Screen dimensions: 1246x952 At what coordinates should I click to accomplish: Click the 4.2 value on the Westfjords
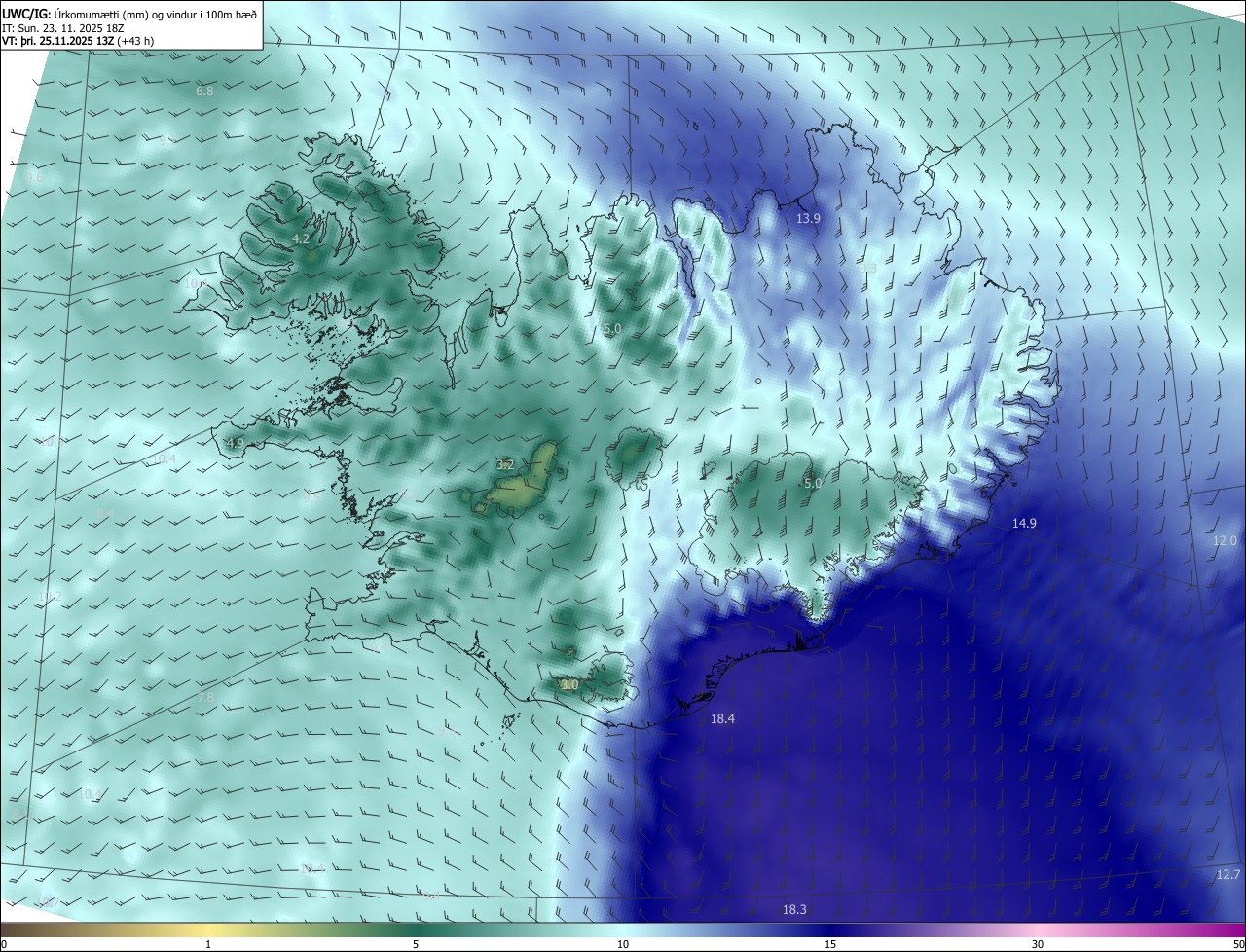coord(301,238)
